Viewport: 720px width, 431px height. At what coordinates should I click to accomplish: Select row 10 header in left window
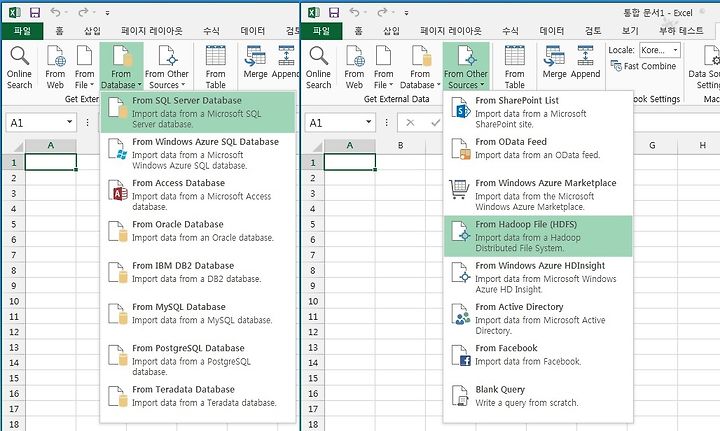coord(14,301)
